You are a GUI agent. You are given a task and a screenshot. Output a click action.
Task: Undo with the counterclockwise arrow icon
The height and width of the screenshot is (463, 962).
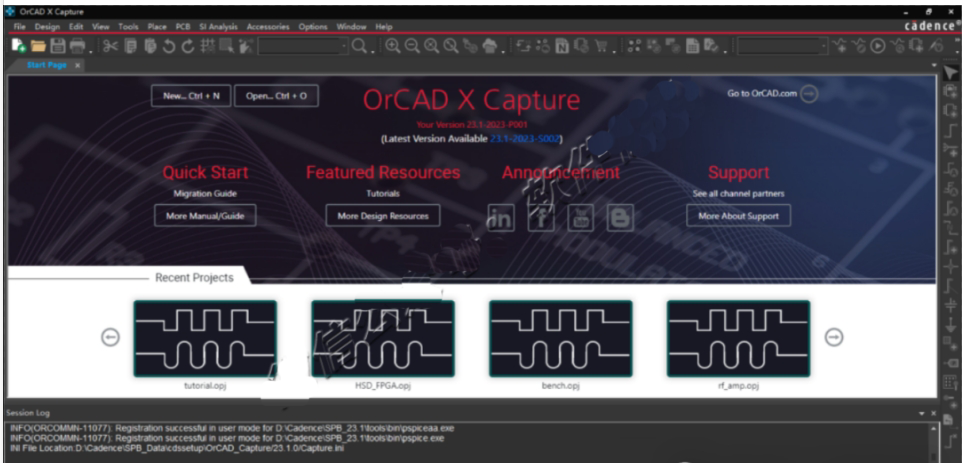[x=169, y=45]
